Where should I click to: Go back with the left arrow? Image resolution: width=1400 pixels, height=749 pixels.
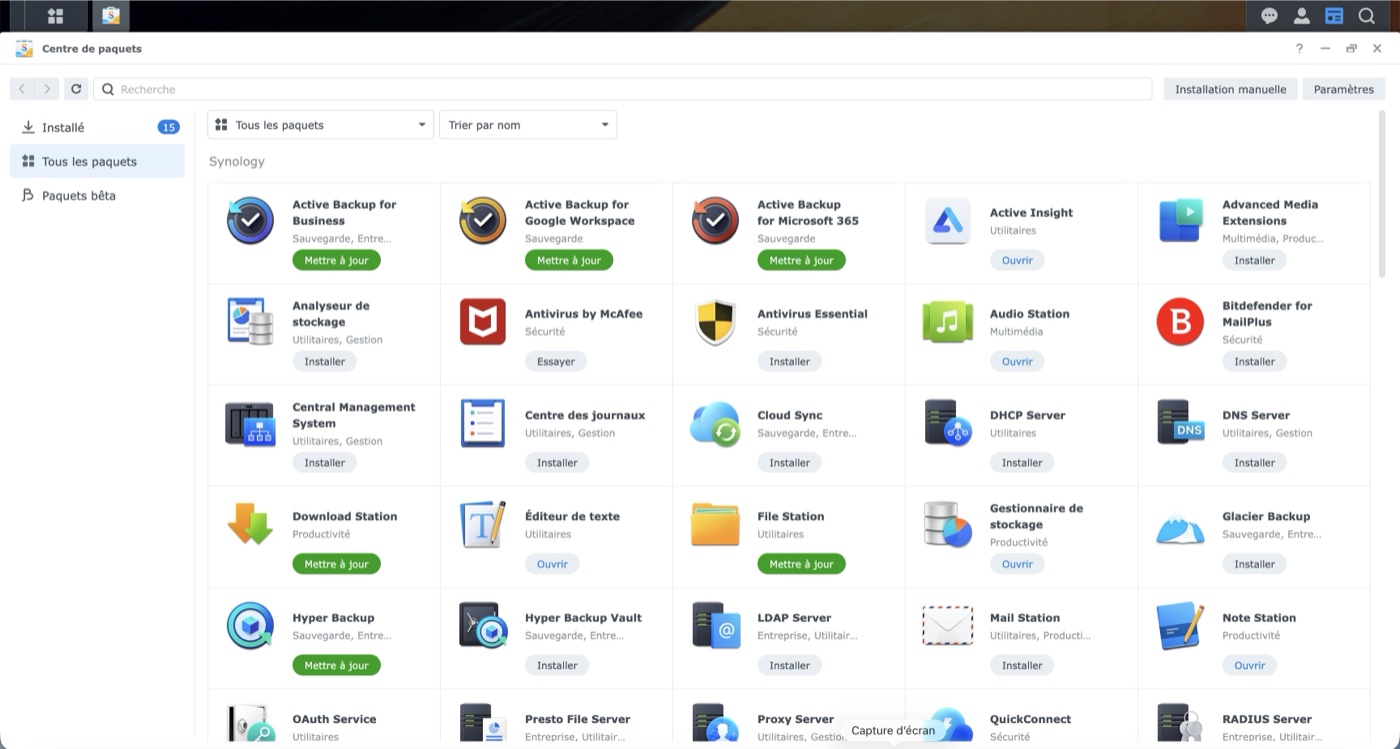[x=22, y=89]
